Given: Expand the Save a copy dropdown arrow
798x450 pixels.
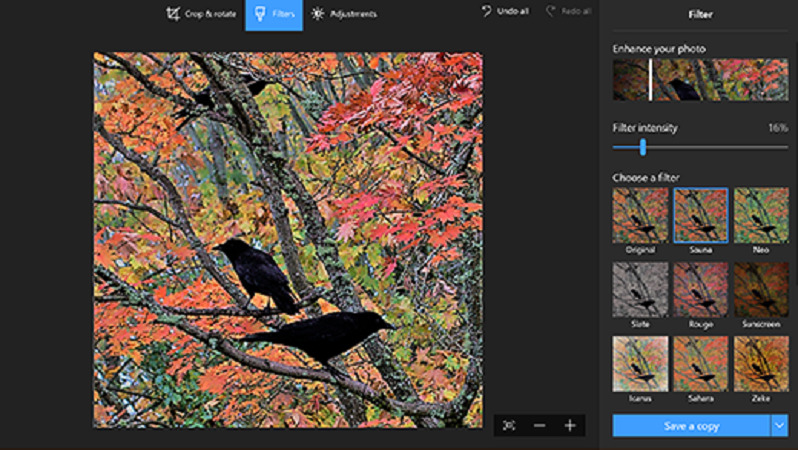Looking at the screenshot, I should (x=779, y=425).
